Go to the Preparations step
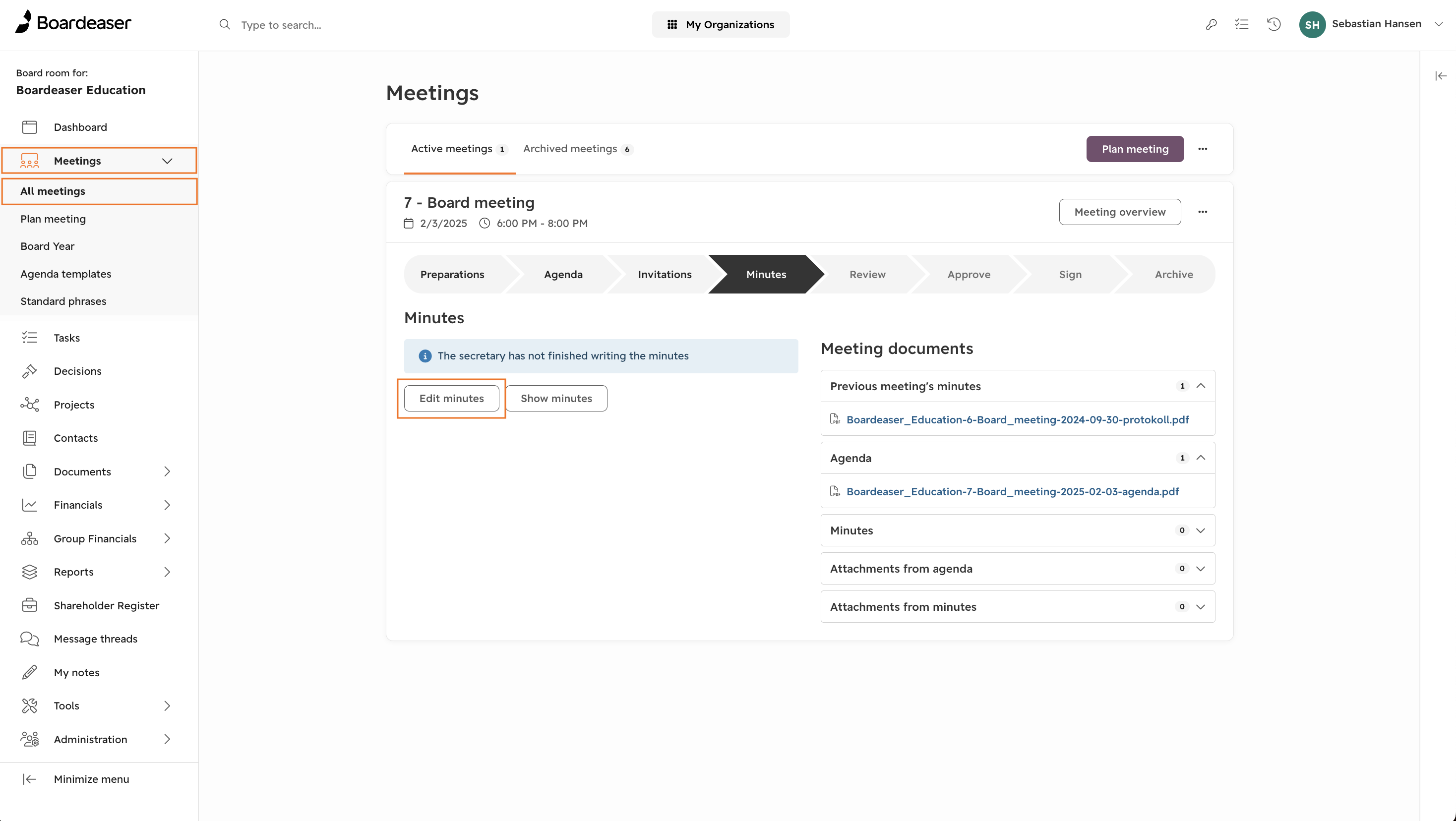1456x821 pixels. [452, 274]
